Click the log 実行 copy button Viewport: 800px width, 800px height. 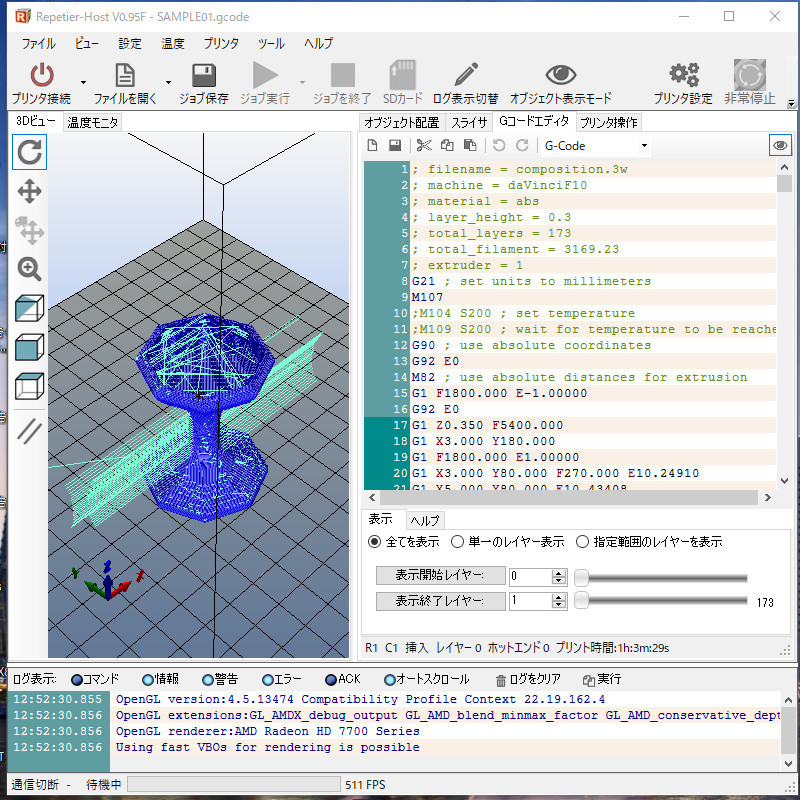pos(602,680)
